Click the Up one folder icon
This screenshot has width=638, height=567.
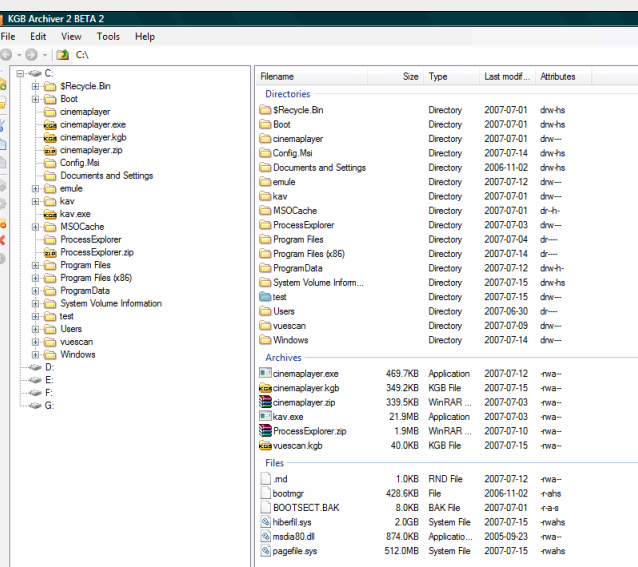[x=62, y=55]
